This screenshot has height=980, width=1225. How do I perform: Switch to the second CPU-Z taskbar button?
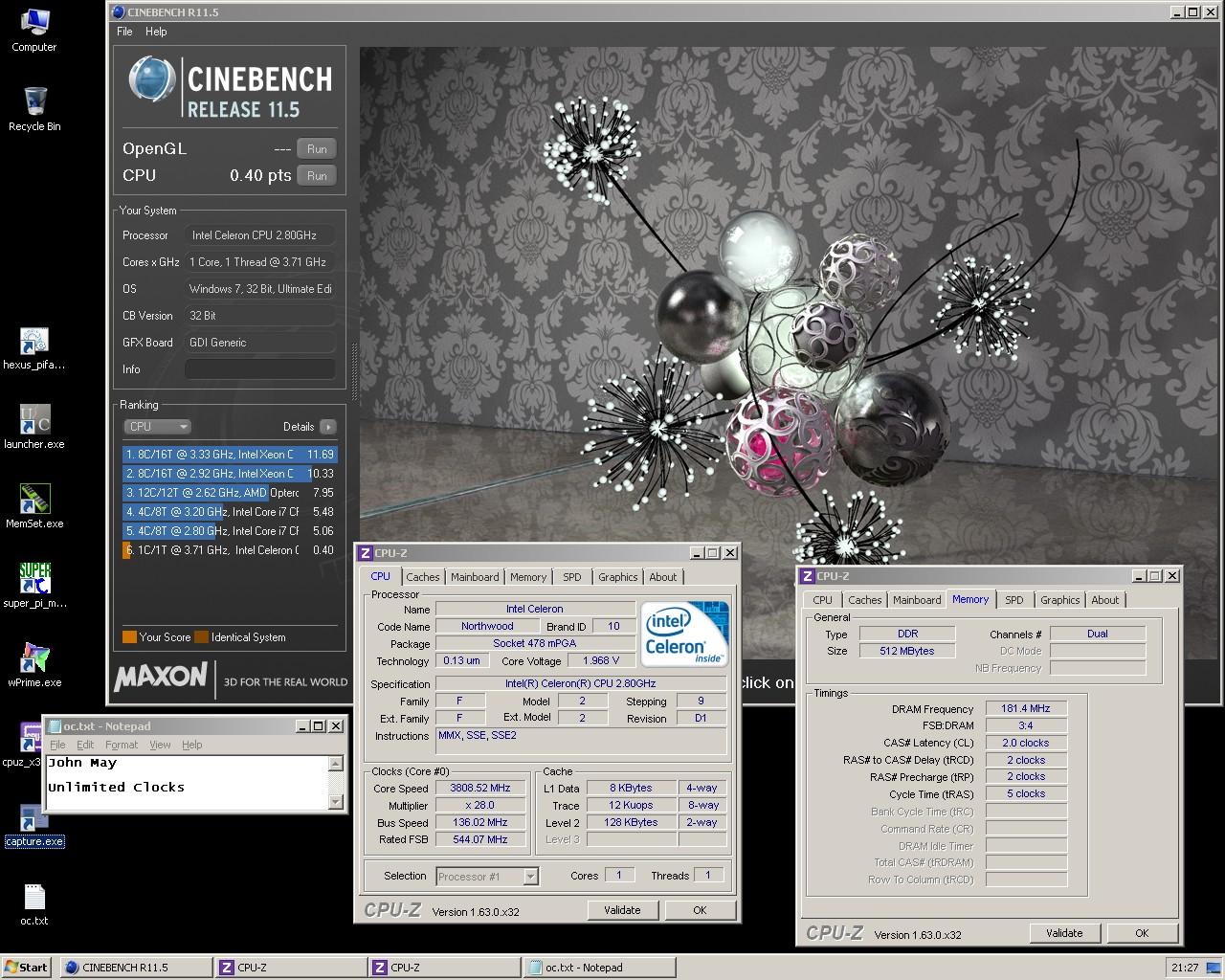tap(444, 968)
